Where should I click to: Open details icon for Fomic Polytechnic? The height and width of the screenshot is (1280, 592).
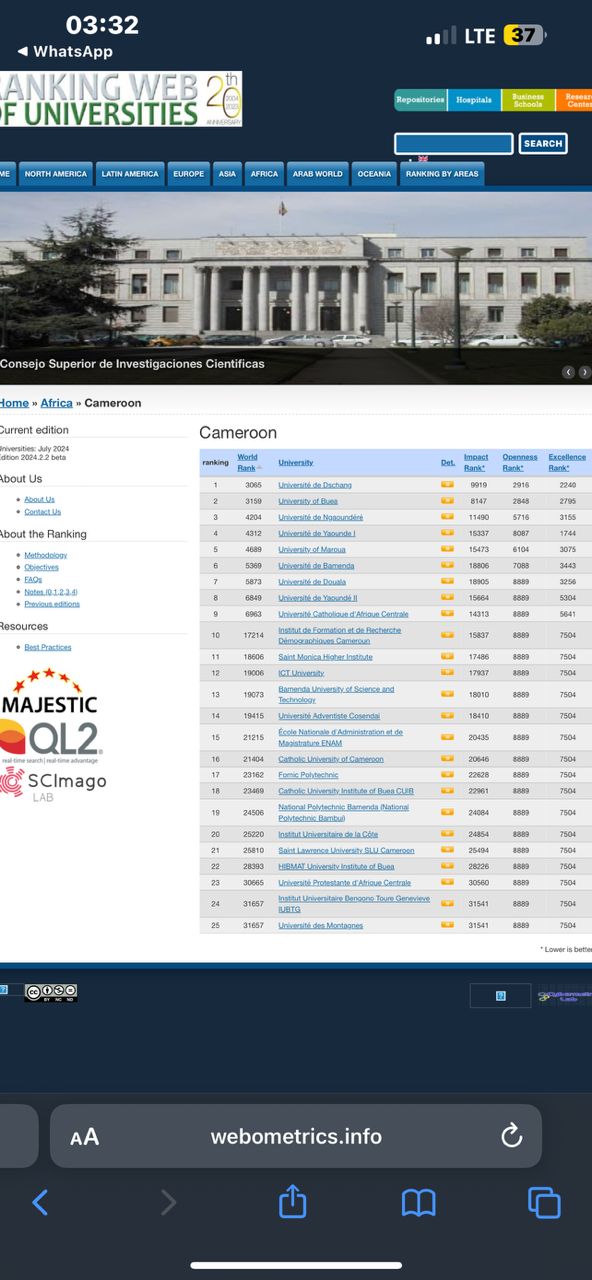[447, 775]
